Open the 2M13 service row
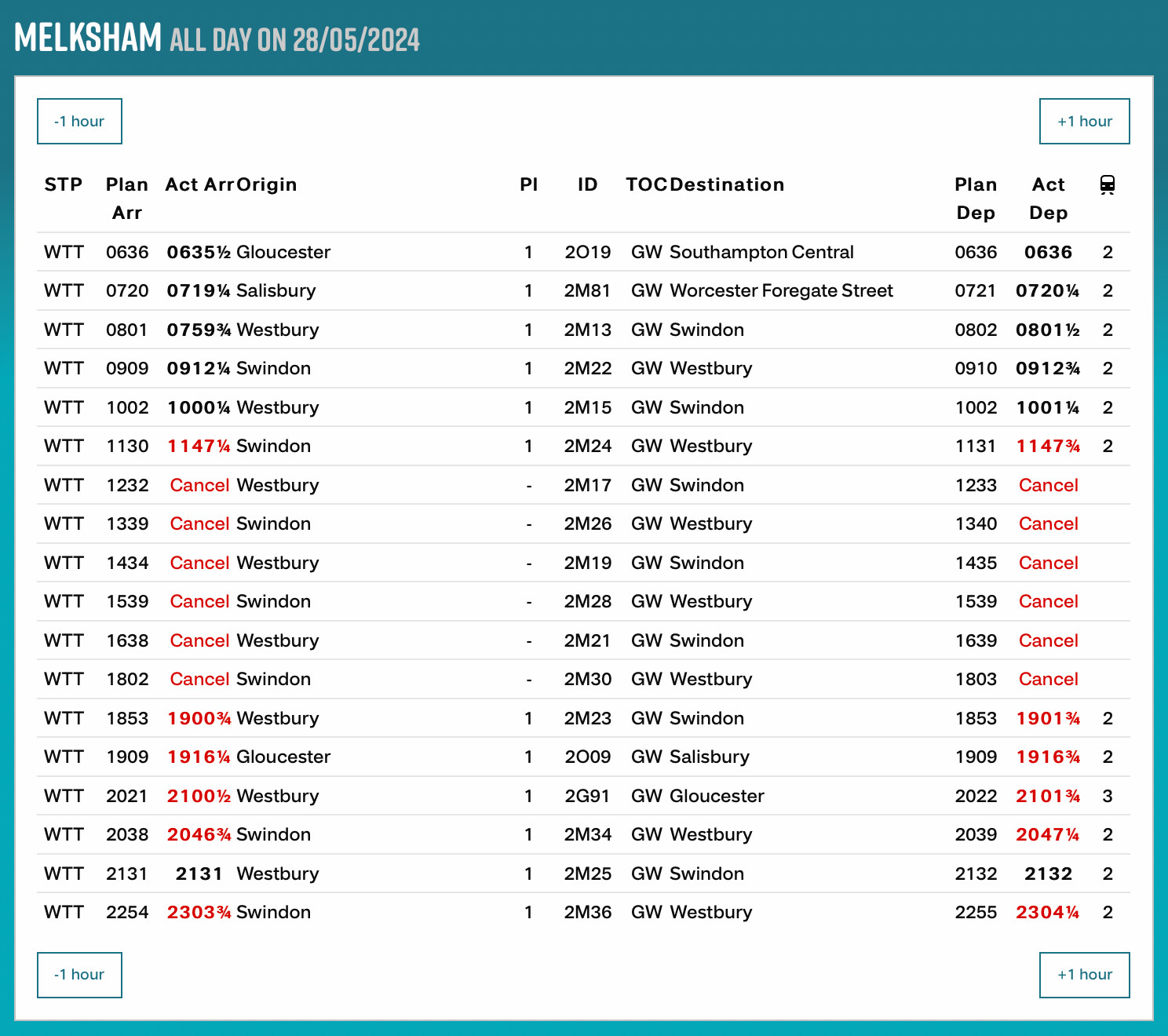Viewport: 1168px width, 1036px height. click(x=587, y=330)
